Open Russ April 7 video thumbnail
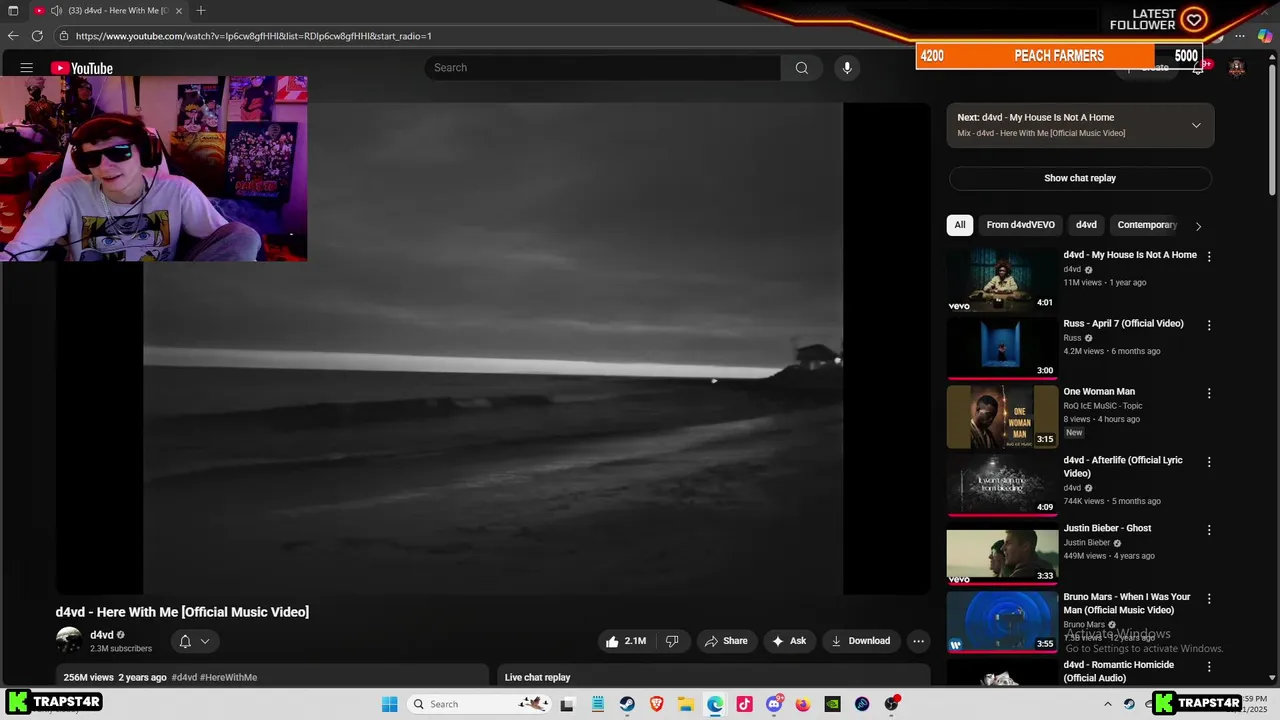This screenshot has height=720, width=1280. point(1002,348)
